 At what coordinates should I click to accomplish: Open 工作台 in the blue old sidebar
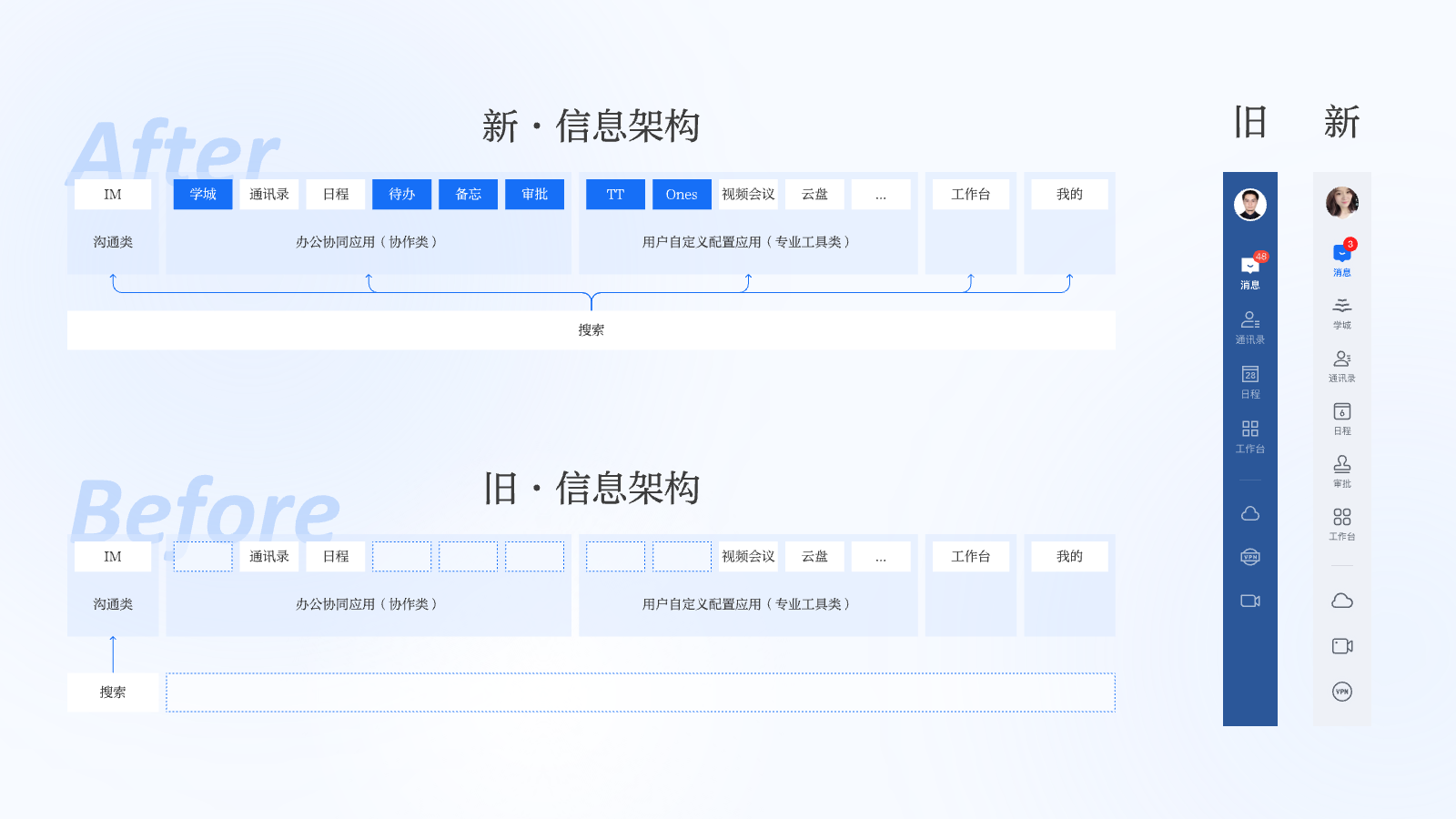(x=1249, y=435)
